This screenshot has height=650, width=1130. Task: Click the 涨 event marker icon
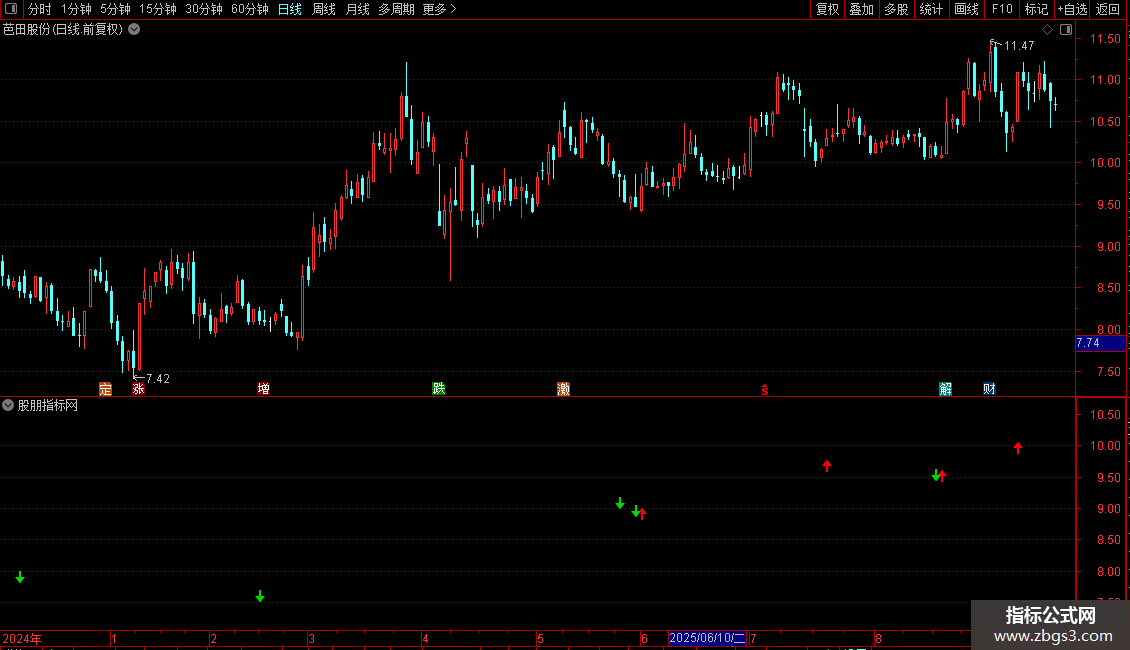point(138,389)
